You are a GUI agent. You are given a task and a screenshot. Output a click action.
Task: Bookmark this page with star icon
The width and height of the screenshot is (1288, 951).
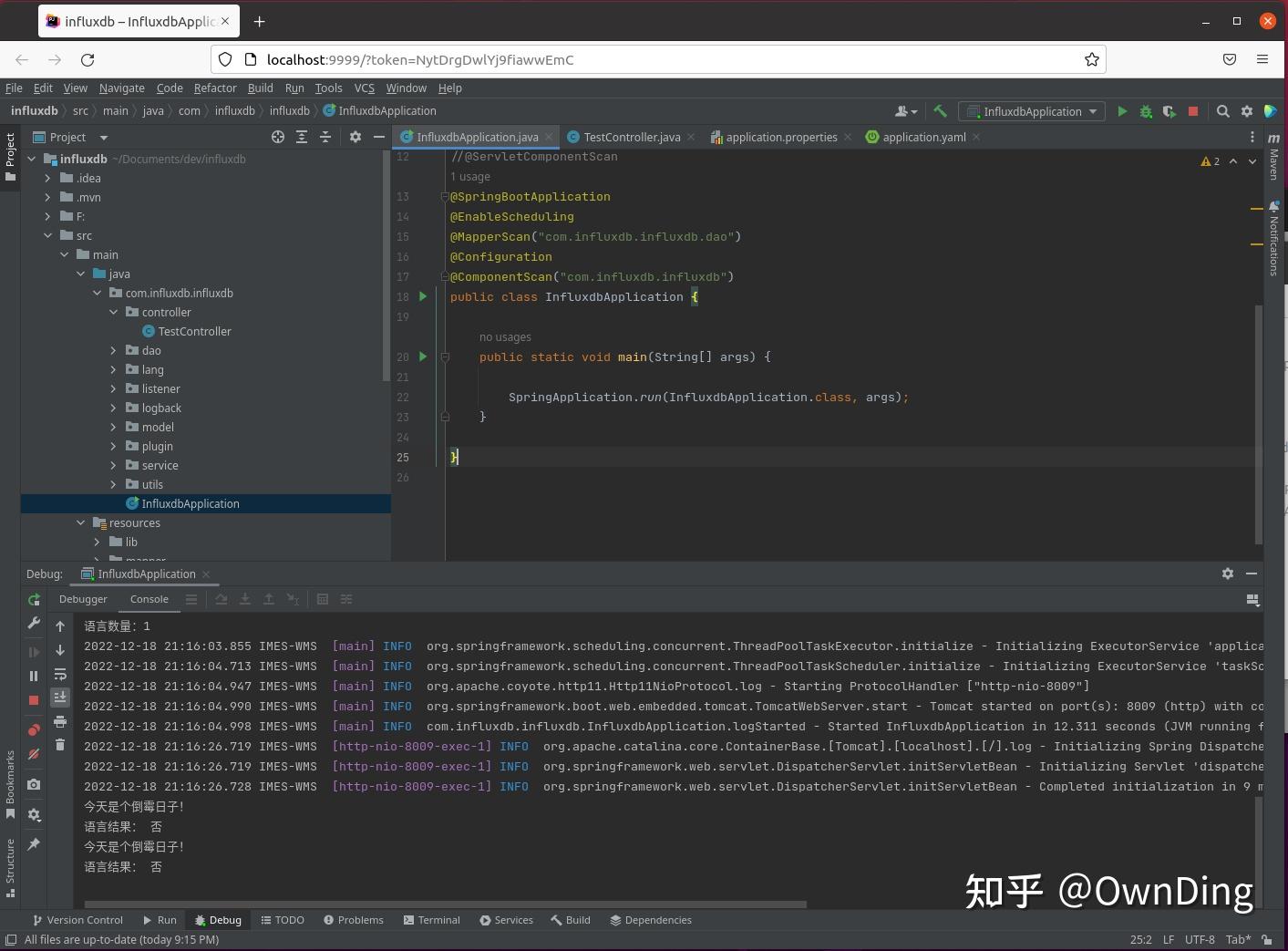1091,59
